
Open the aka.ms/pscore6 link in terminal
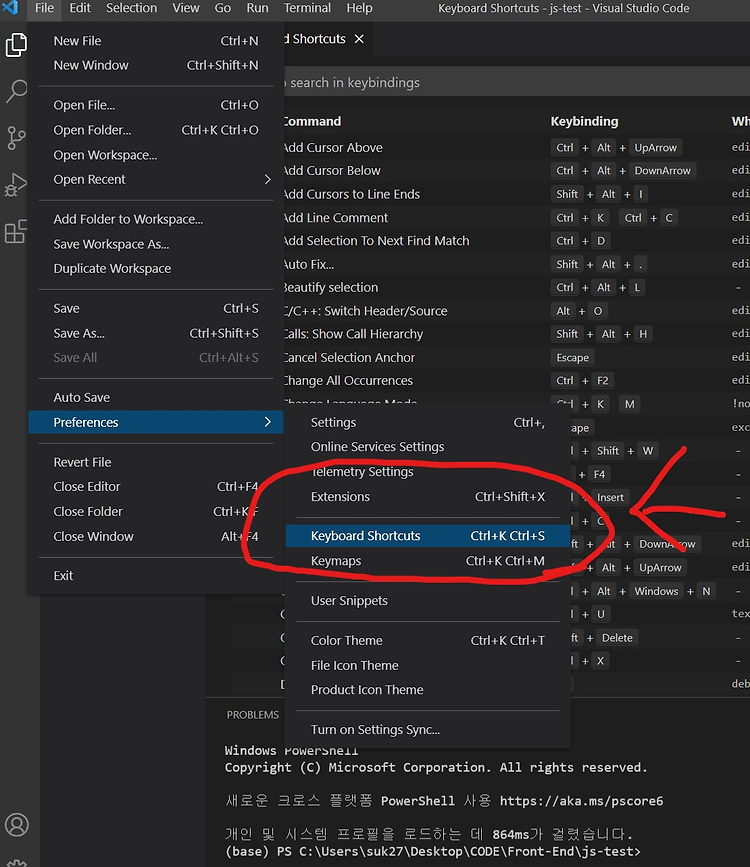(581, 801)
